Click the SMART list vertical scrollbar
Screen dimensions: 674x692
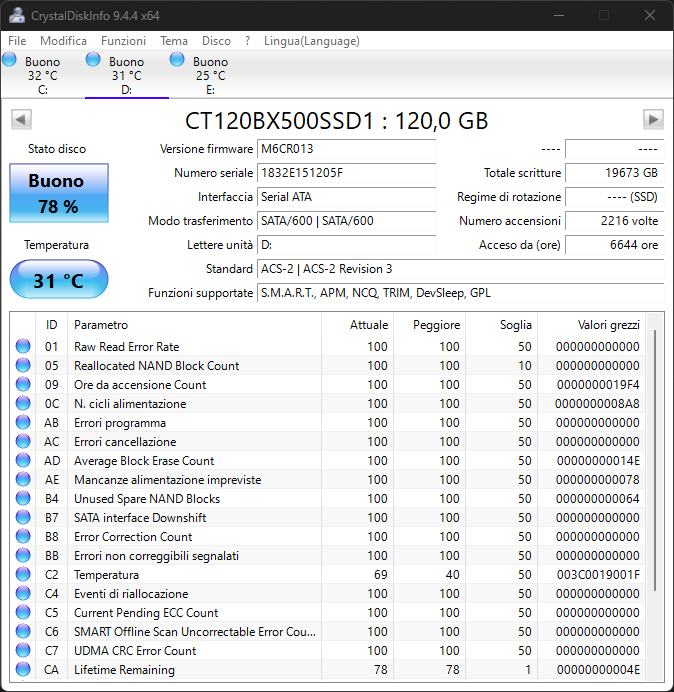coord(655,459)
